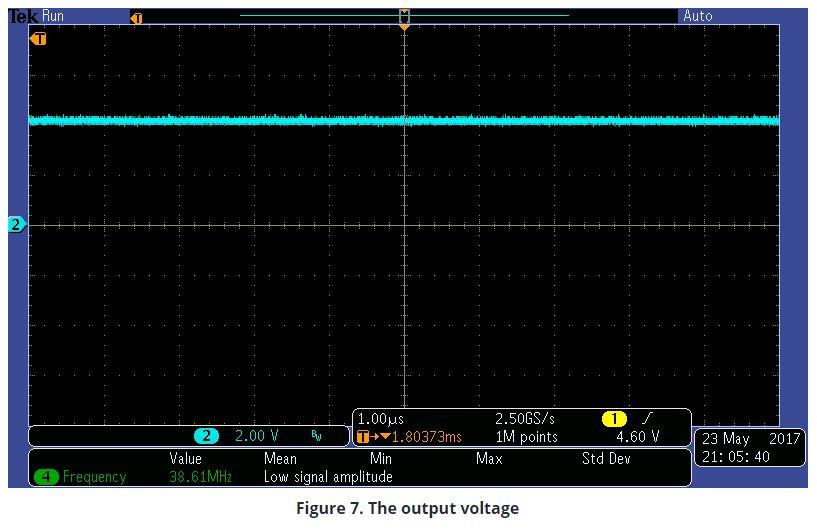
Task: Click the record view bracket in the top bar
Action: (404, 16)
